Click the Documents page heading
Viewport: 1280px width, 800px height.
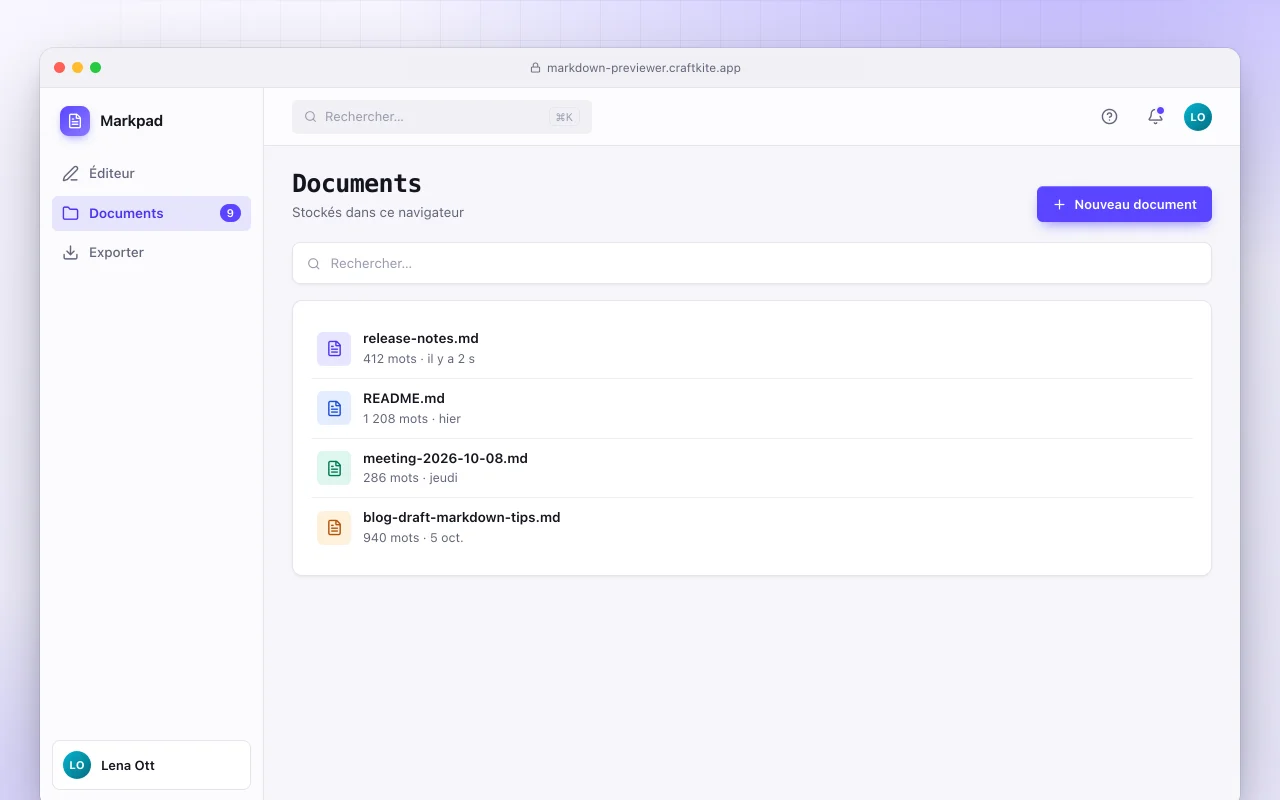357,184
